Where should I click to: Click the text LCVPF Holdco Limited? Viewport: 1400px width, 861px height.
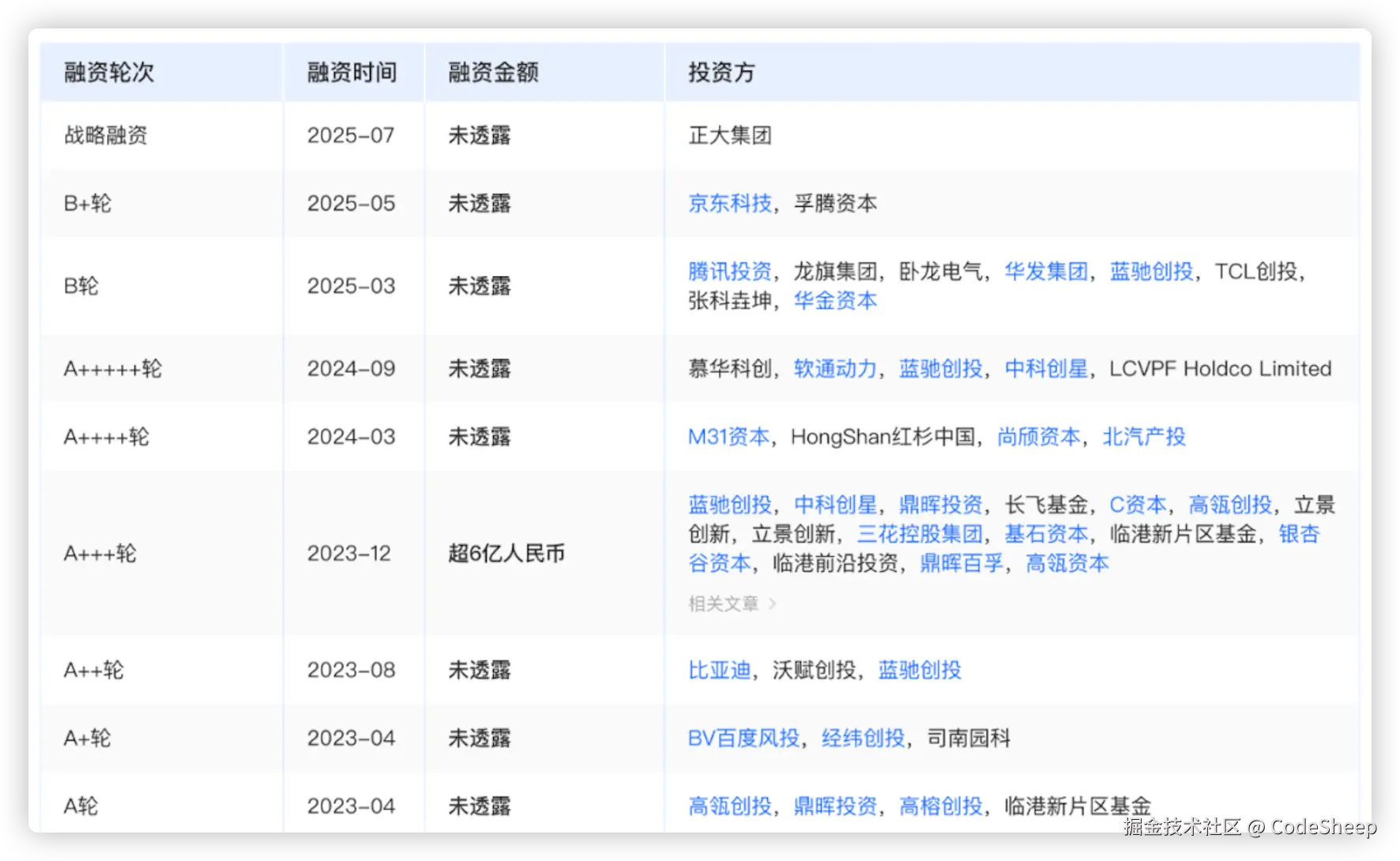pos(1221,369)
